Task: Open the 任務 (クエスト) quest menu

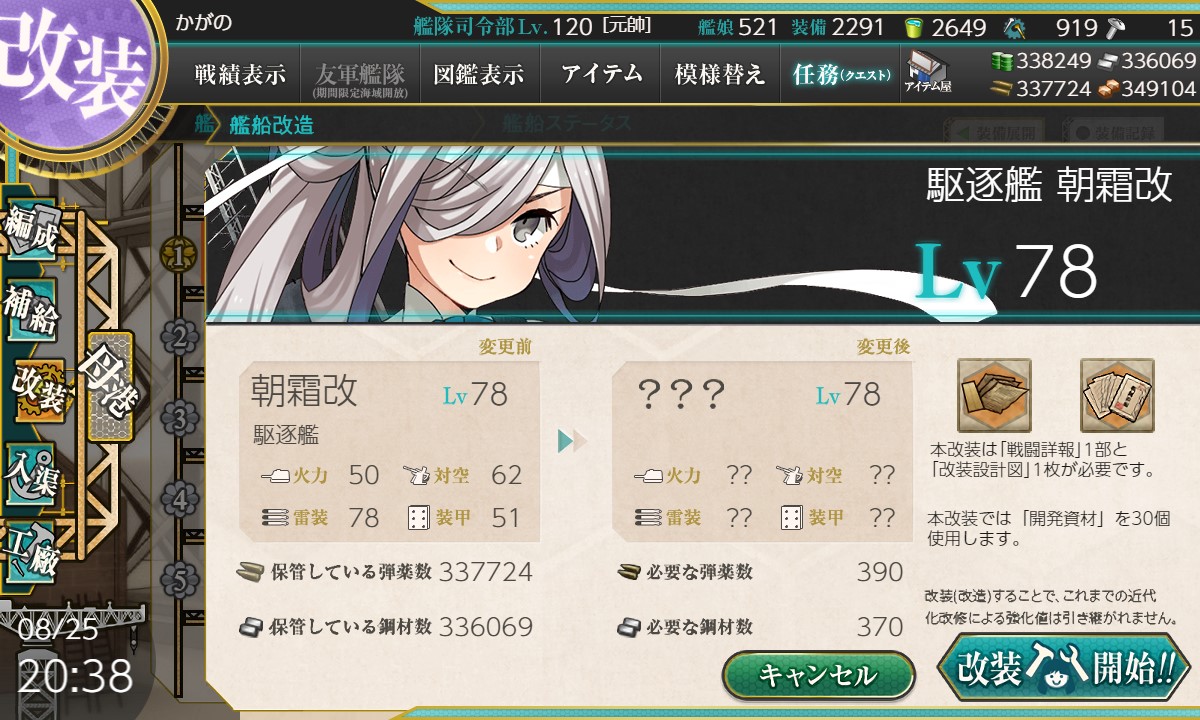Action: tap(840, 74)
